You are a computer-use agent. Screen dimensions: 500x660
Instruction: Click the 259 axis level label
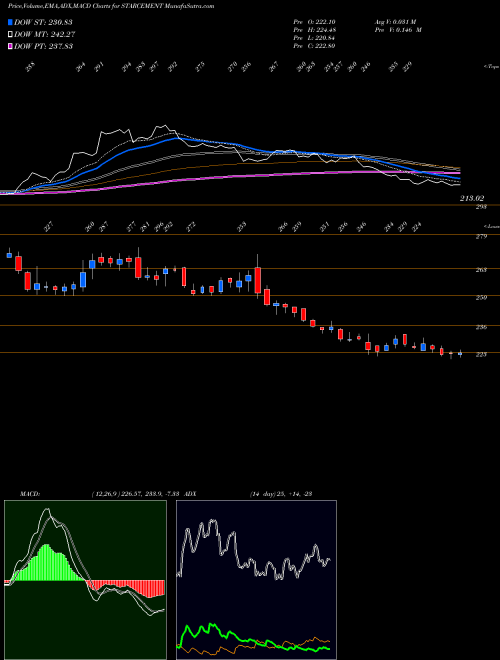click(x=481, y=297)
